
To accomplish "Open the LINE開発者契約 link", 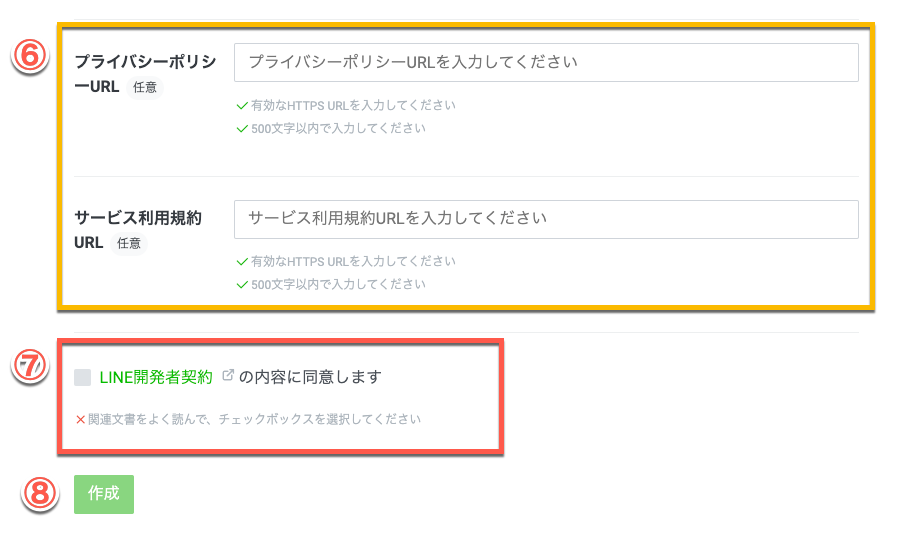I will click(x=156, y=377).
